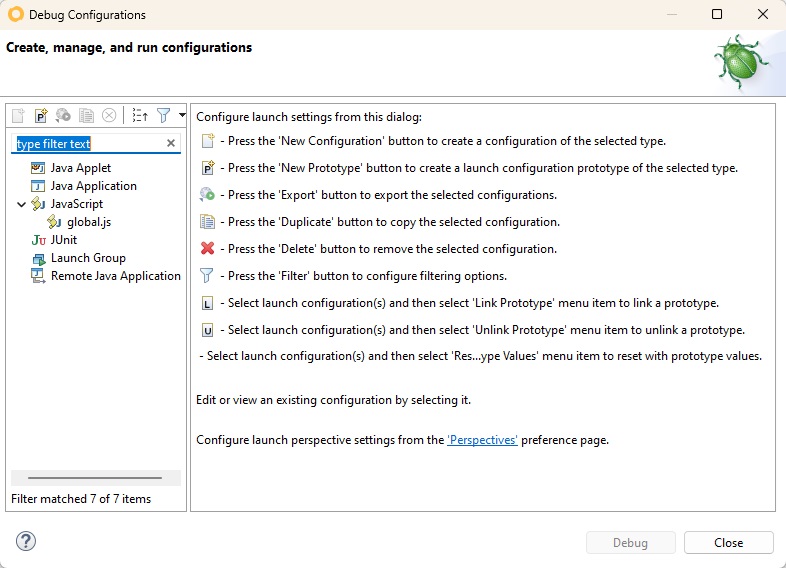Open the filter dropdown arrow beside the funnel
The height and width of the screenshot is (568, 786).
tap(181, 115)
